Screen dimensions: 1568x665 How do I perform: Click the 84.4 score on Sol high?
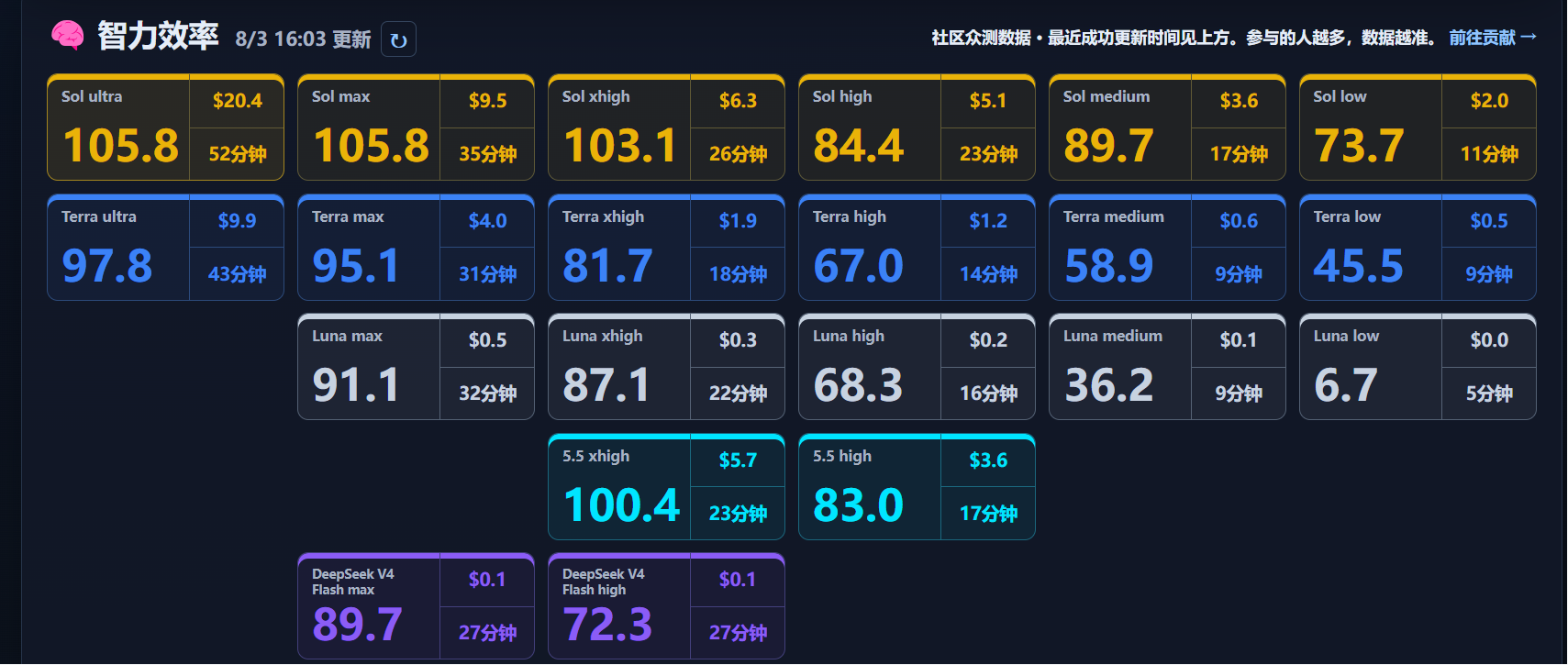pos(859,146)
